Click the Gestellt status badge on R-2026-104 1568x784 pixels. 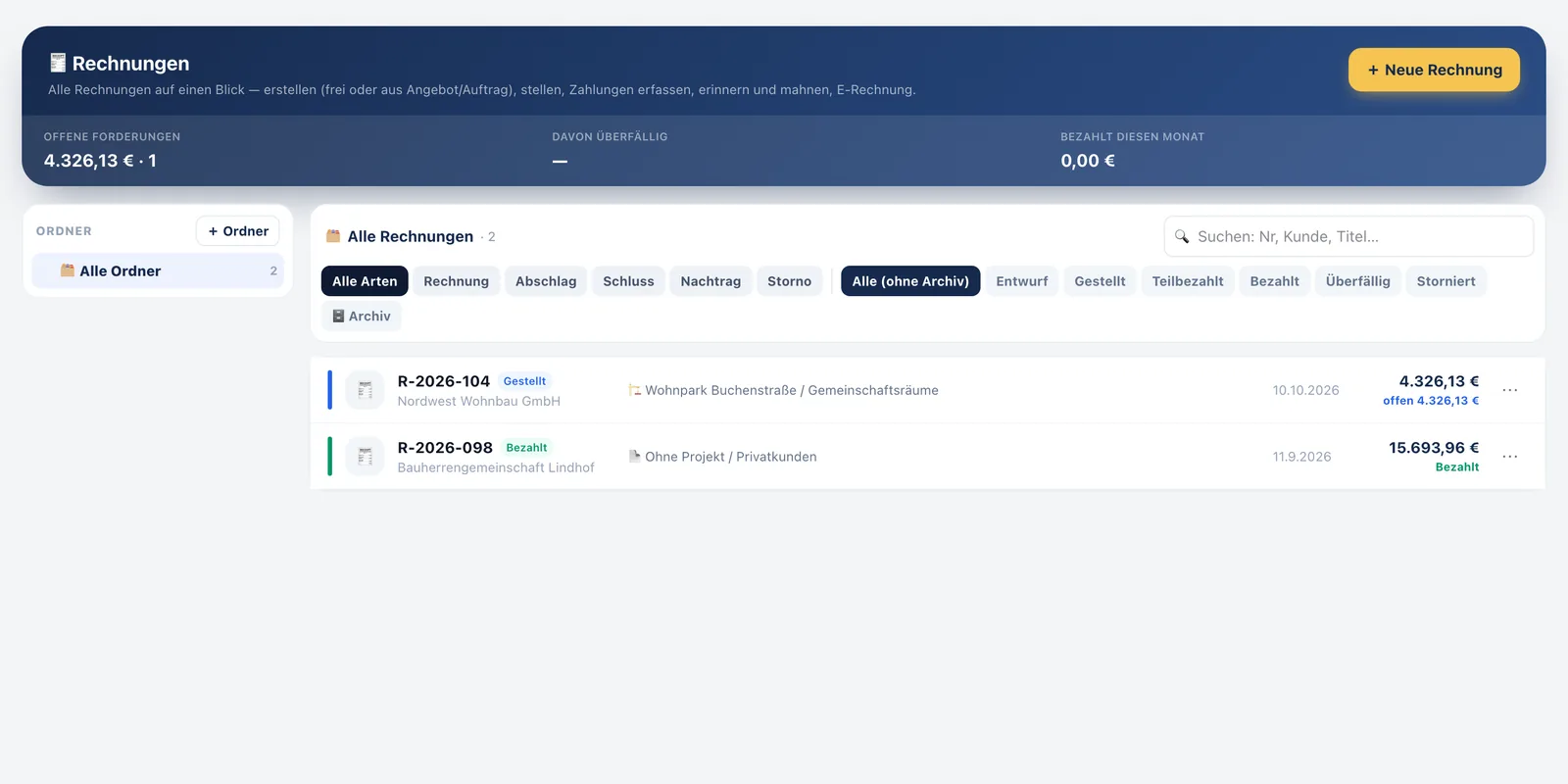point(524,381)
